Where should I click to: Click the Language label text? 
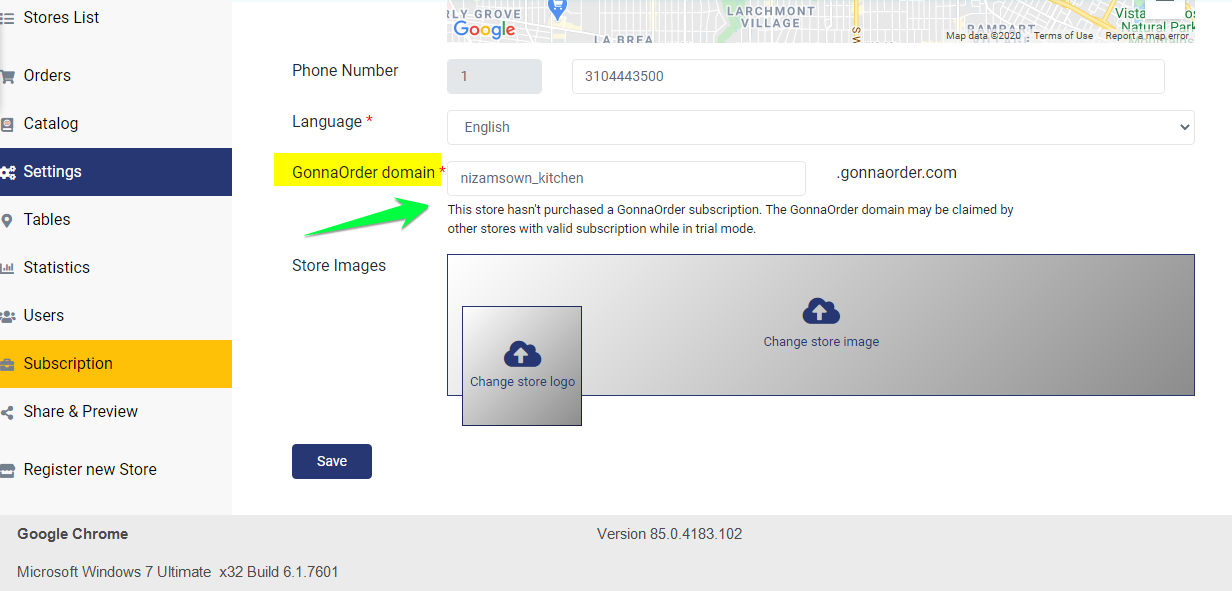tap(327, 122)
